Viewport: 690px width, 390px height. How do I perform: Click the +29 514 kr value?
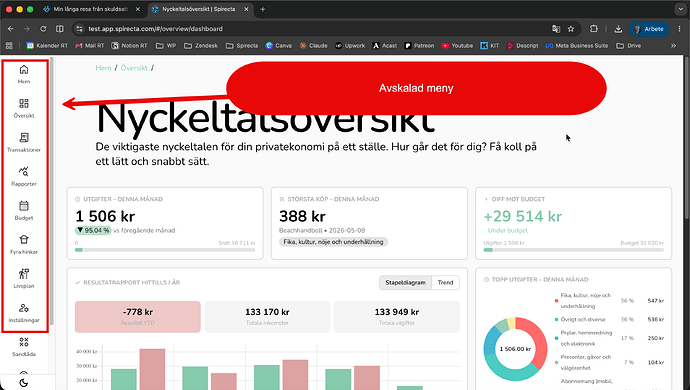point(523,217)
